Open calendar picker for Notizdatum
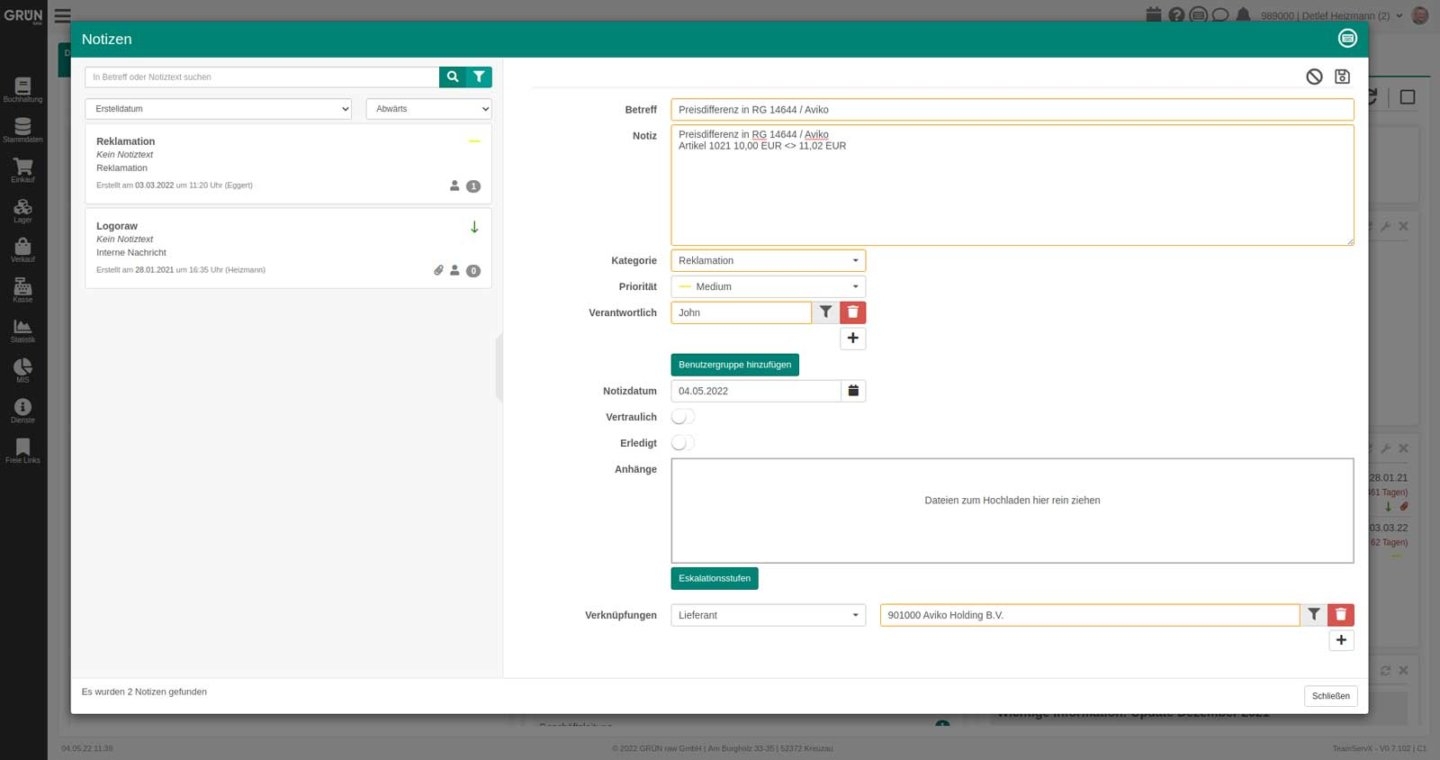Viewport: 1440px width, 760px height. [x=853, y=391]
